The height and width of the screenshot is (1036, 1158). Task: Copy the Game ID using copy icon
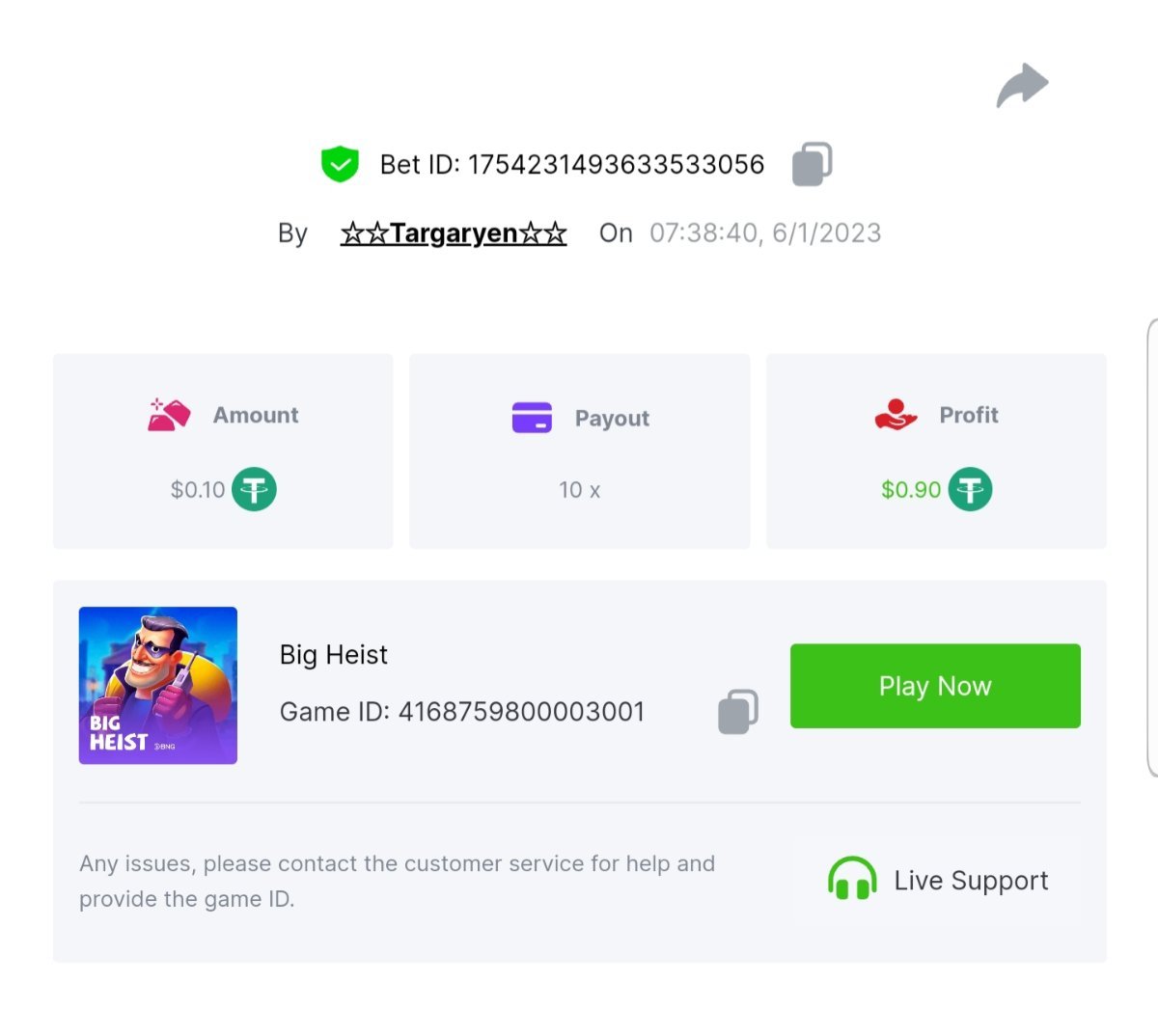(x=738, y=712)
